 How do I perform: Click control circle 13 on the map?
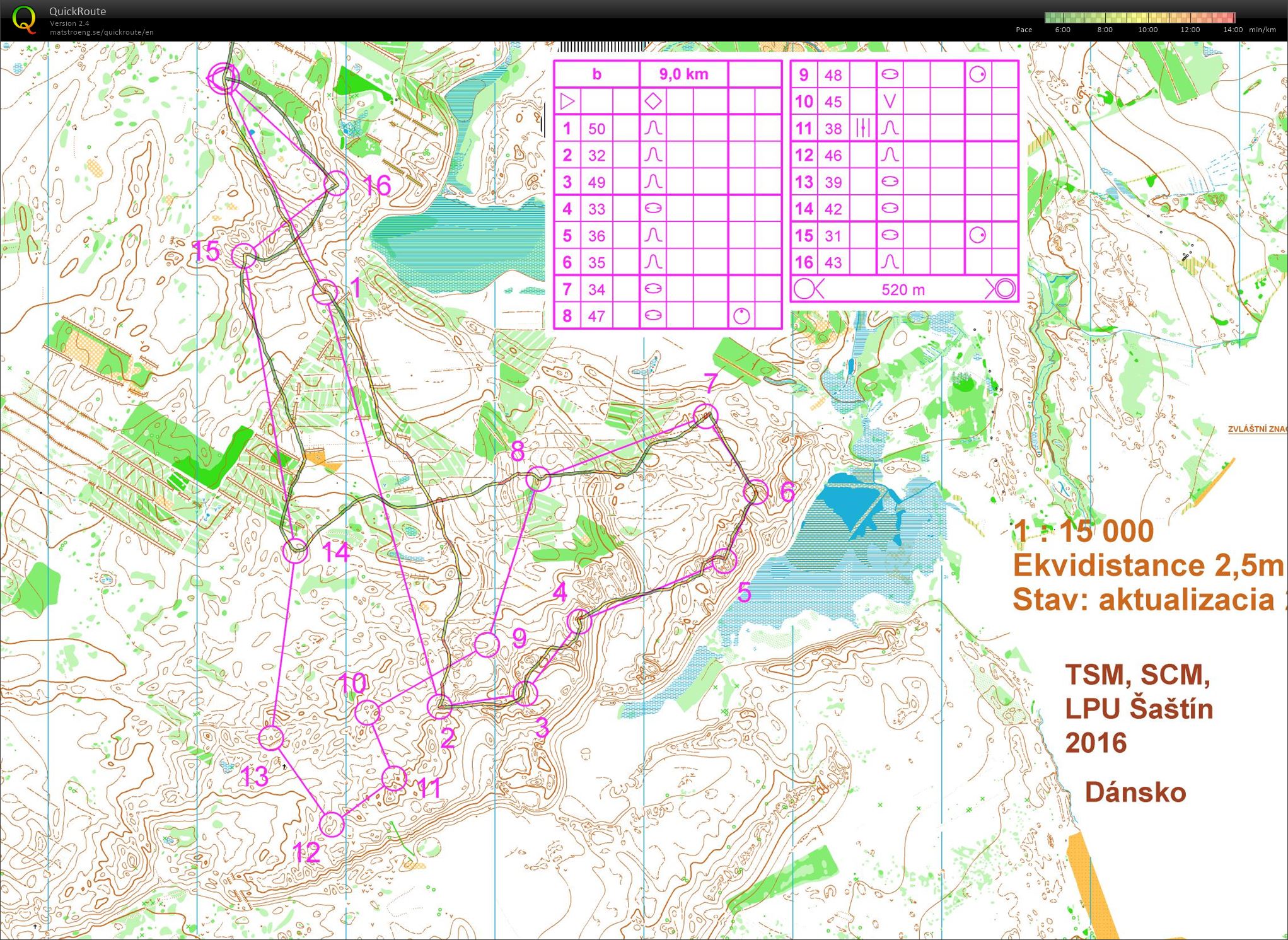(x=271, y=738)
